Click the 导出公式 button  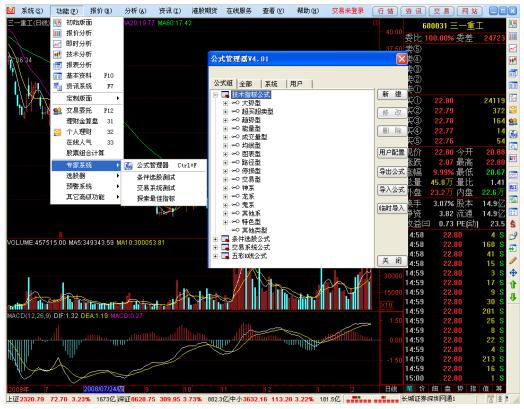click(x=392, y=172)
